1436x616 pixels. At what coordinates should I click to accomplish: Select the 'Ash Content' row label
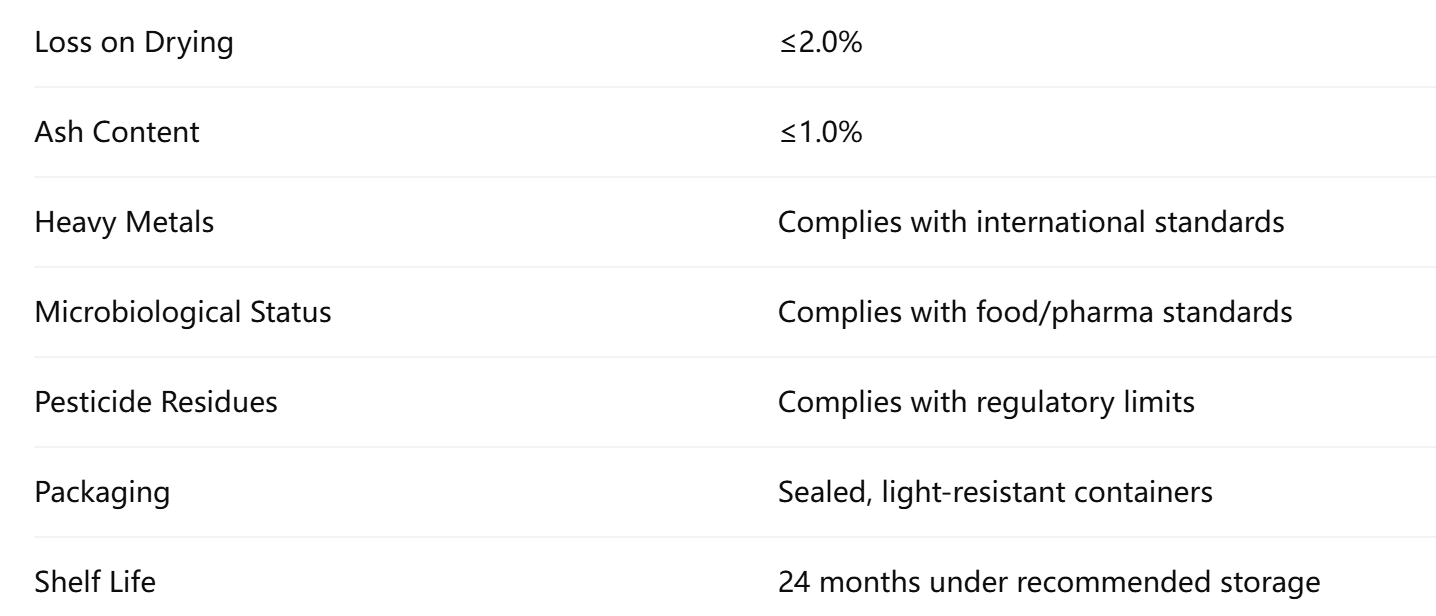(x=116, y=133)
